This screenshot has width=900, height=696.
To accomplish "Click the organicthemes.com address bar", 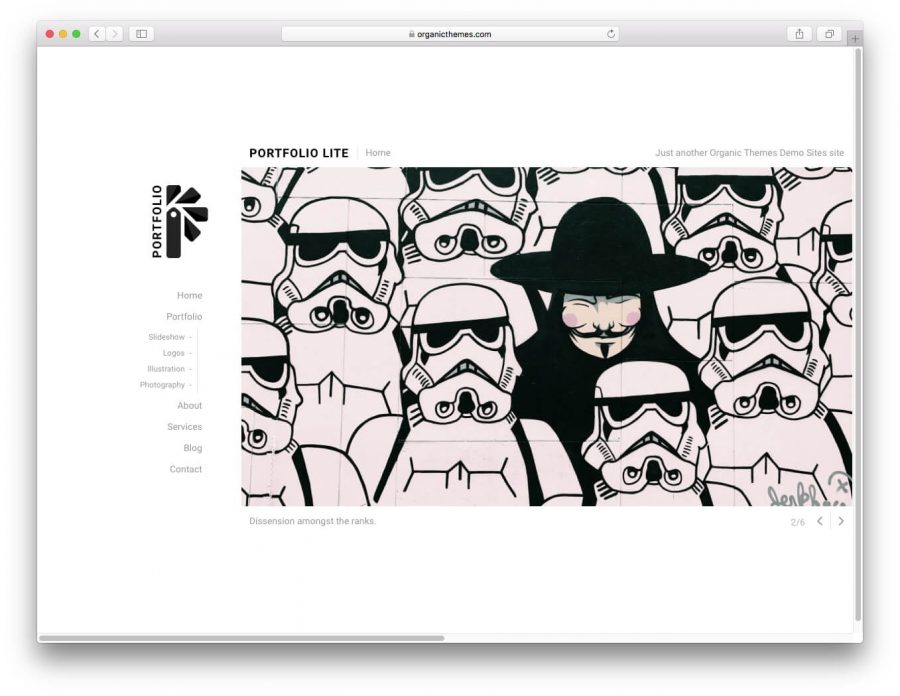I will (x=450, y=34).
